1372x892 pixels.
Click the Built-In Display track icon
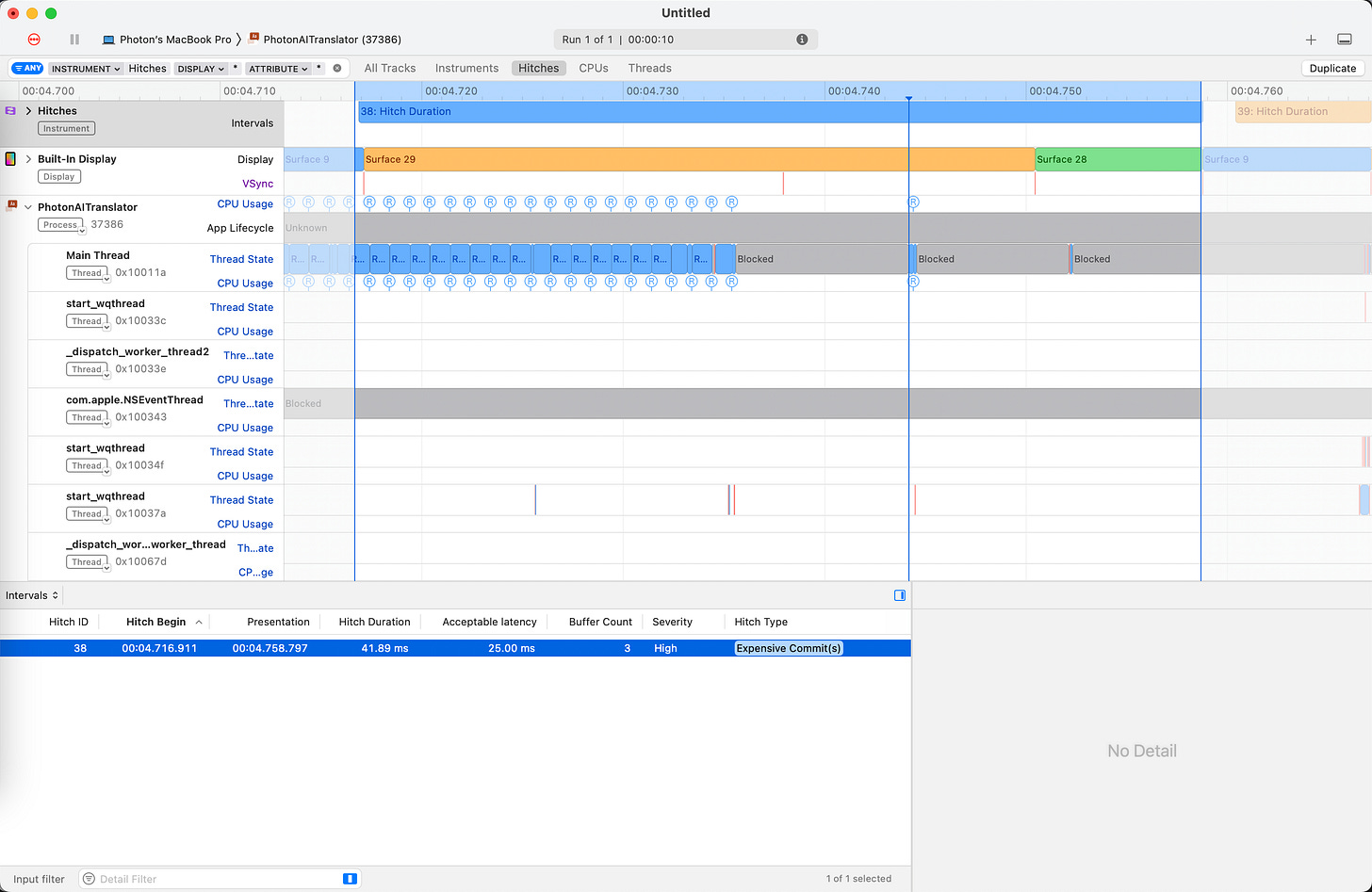[x=10, y=159]
